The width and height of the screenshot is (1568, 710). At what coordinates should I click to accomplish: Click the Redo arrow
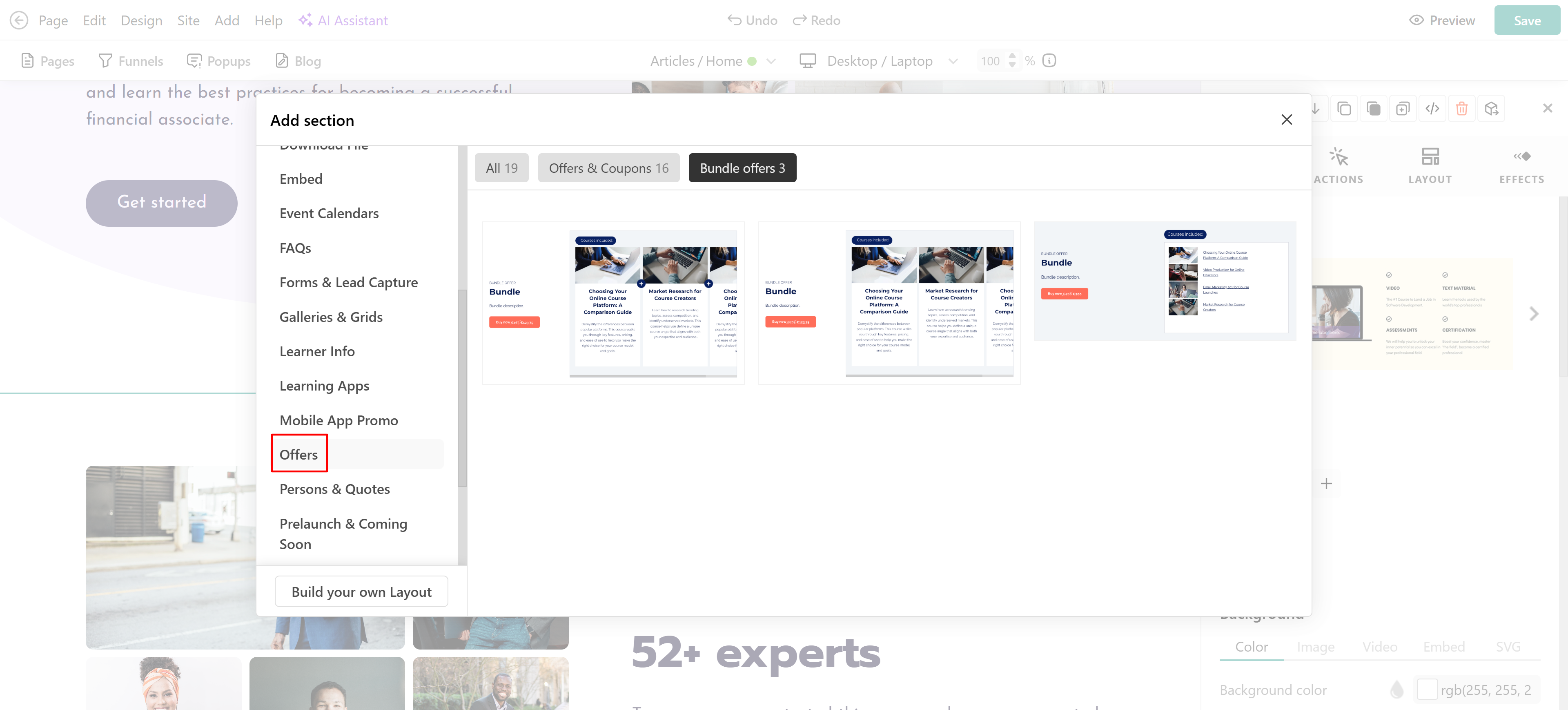[799, 20]
